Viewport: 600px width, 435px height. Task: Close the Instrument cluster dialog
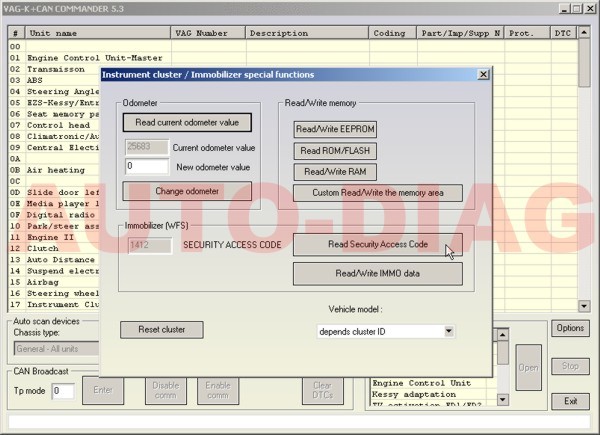click(483, 74)
